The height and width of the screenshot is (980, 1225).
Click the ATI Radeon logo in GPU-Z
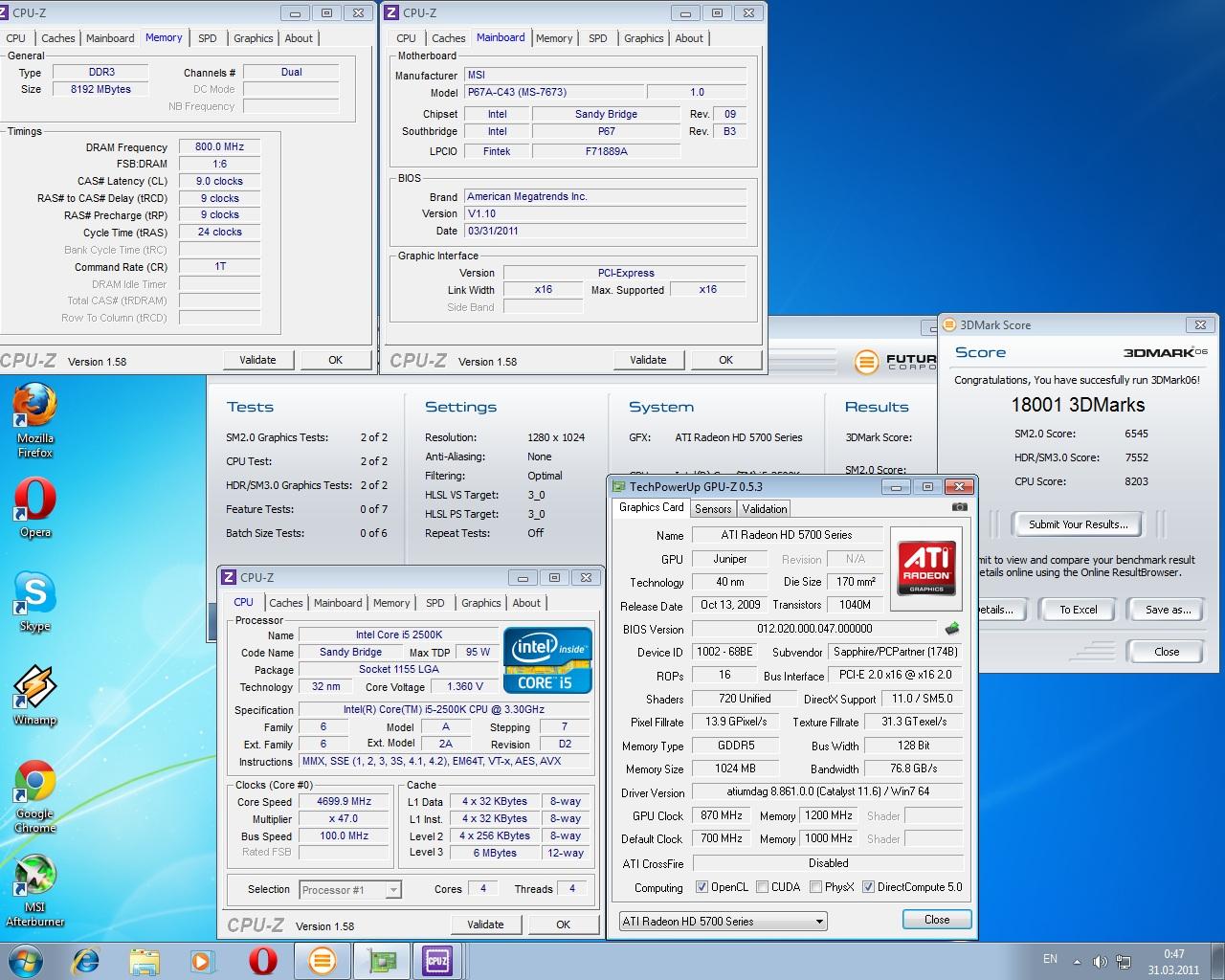[926, 568]
